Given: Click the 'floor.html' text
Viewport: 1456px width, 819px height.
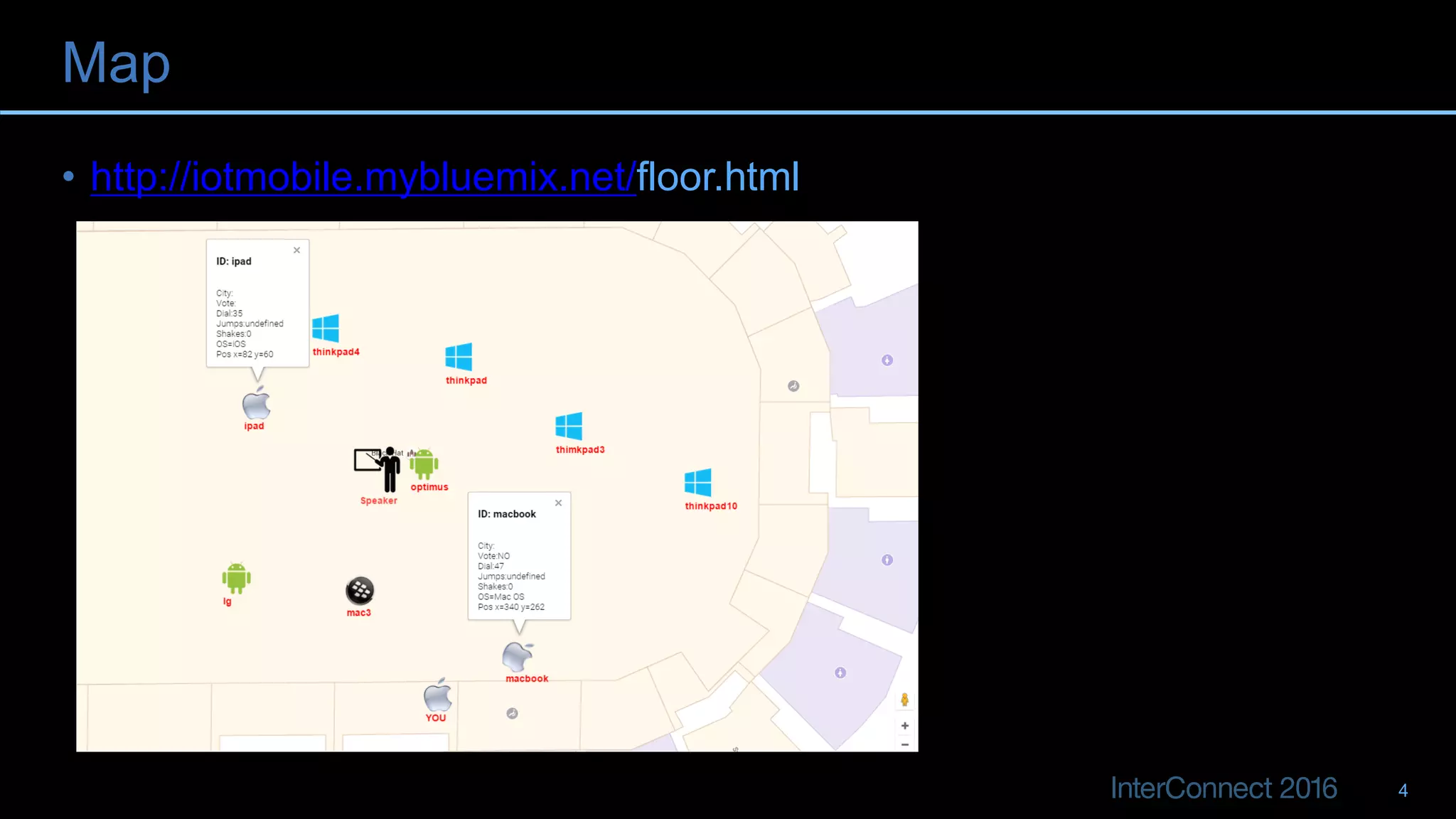Looking at the screenshot, I should 718,177.
